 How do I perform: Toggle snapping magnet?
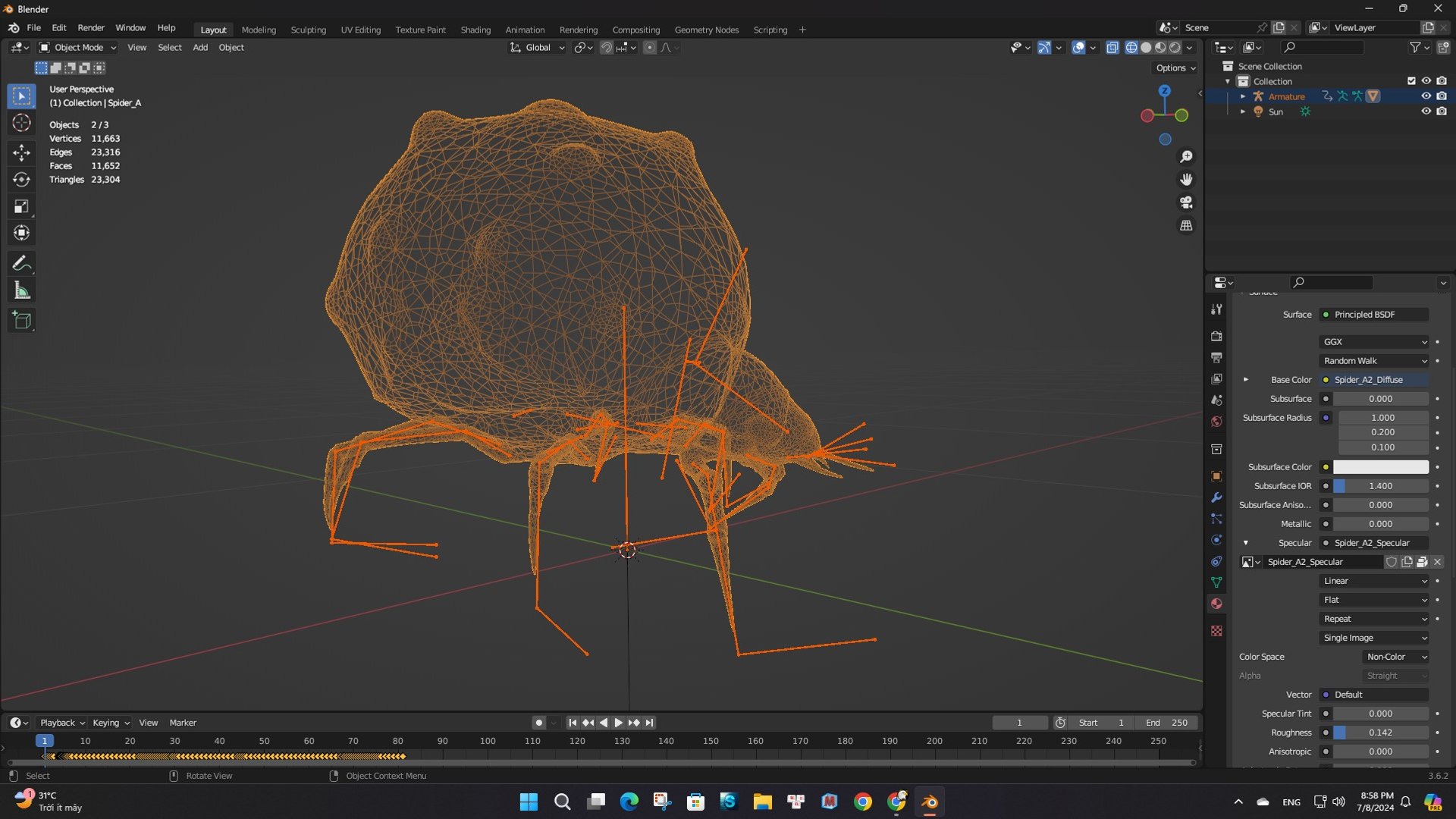click(x=606, y=48)
